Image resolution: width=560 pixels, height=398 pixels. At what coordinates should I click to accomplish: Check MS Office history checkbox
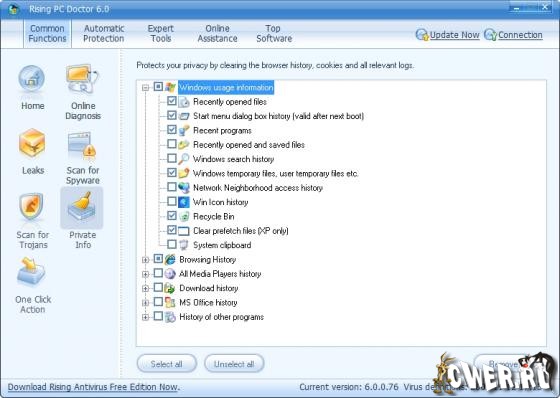[x=158, y=302]
